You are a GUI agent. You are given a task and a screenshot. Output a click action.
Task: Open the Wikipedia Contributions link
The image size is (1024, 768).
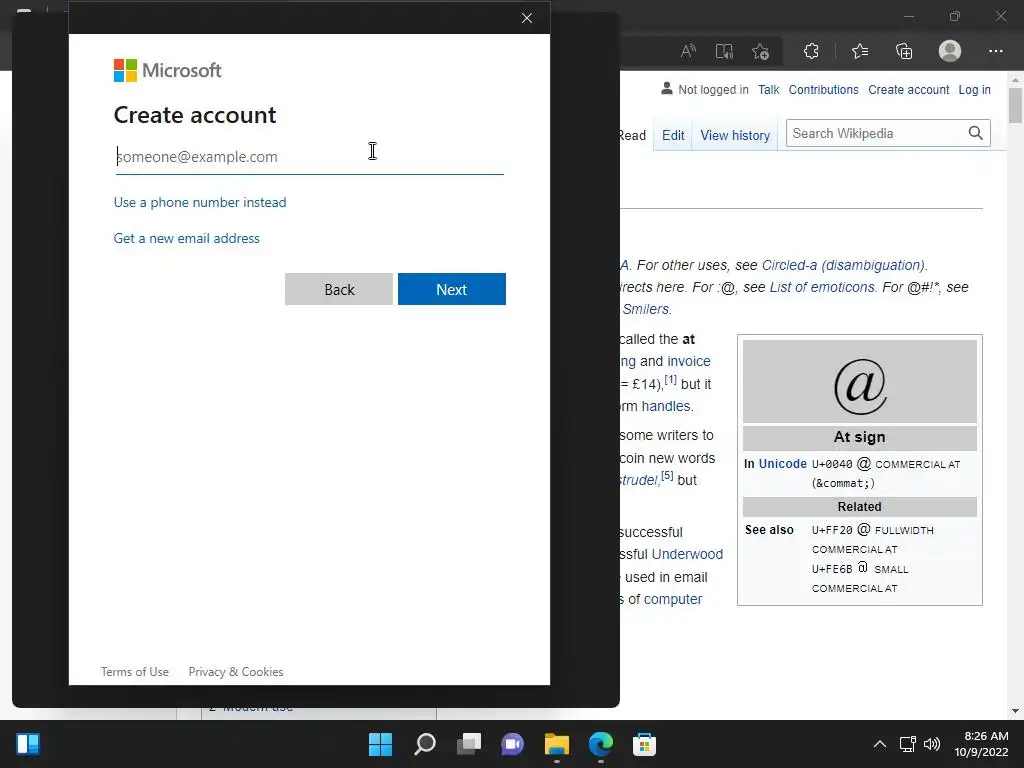tap(824, 89)
